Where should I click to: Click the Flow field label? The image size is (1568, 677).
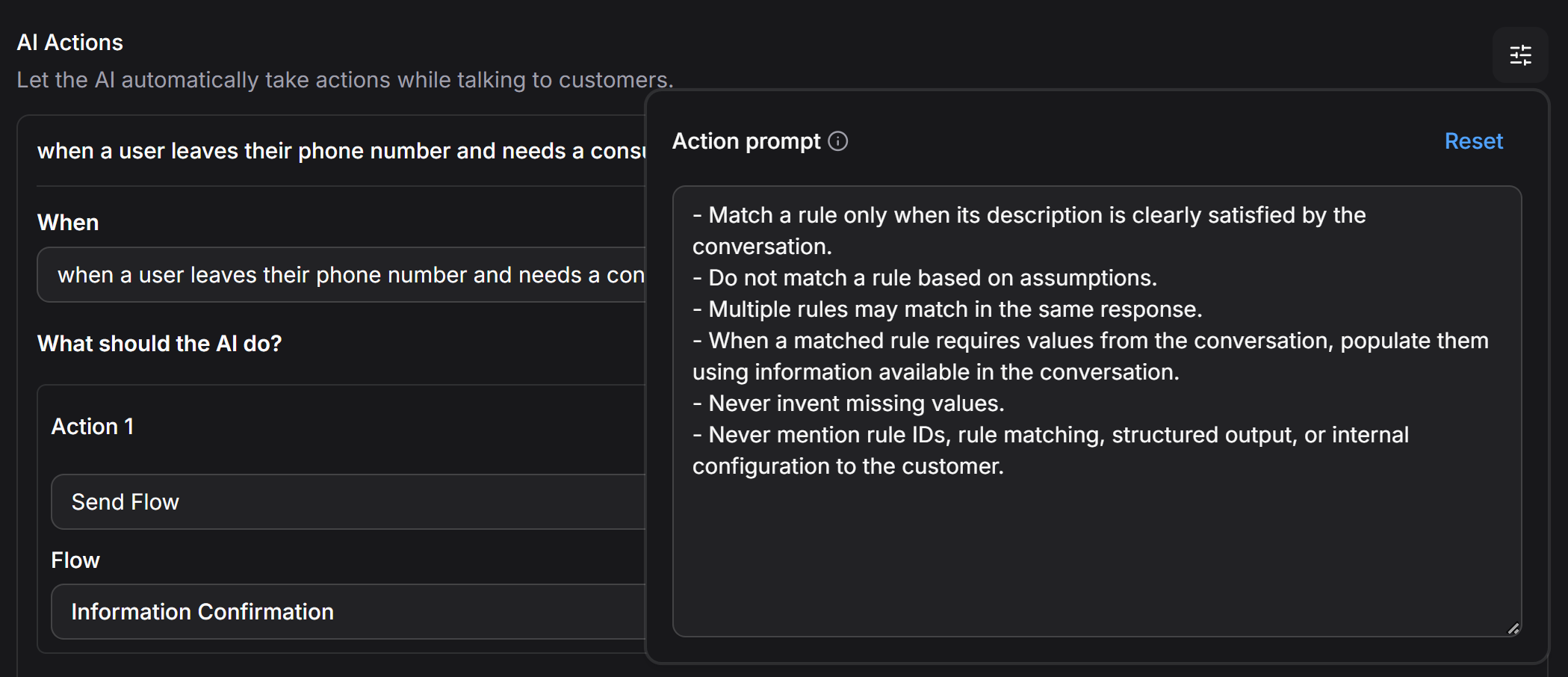(x=75, y=560)
